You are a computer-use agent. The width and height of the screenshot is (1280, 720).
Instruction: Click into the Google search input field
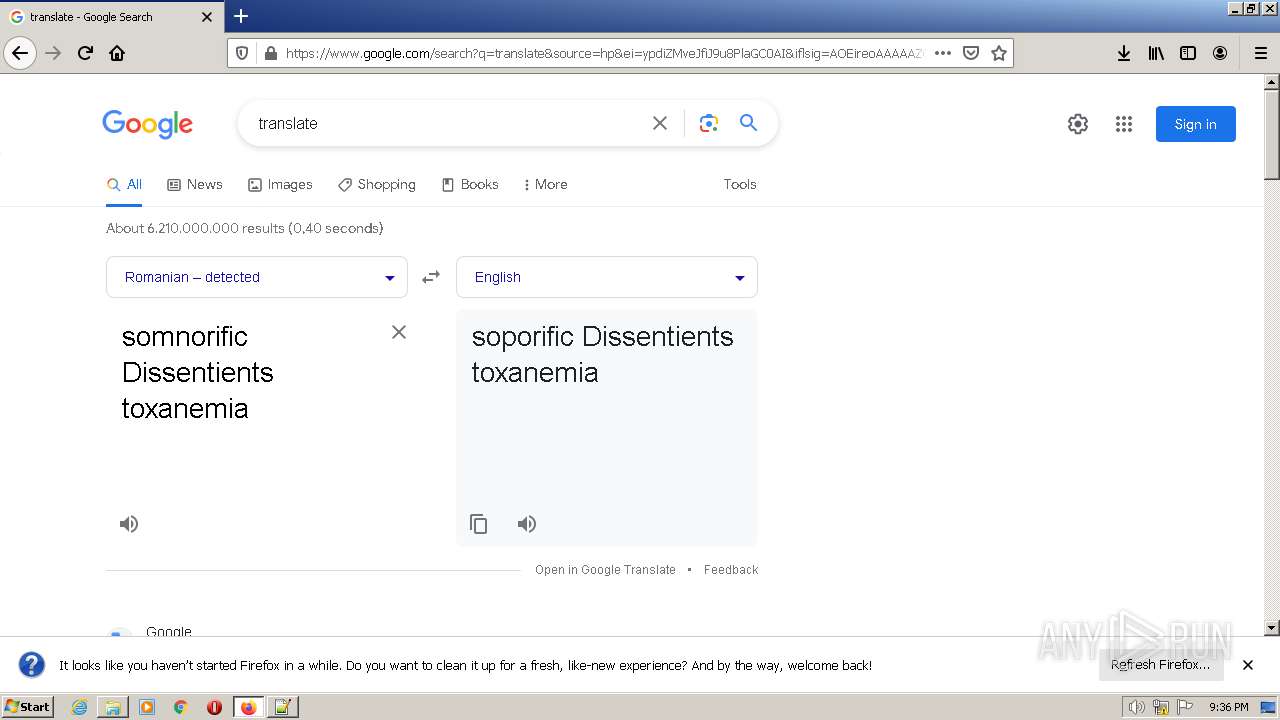(450, 123)
